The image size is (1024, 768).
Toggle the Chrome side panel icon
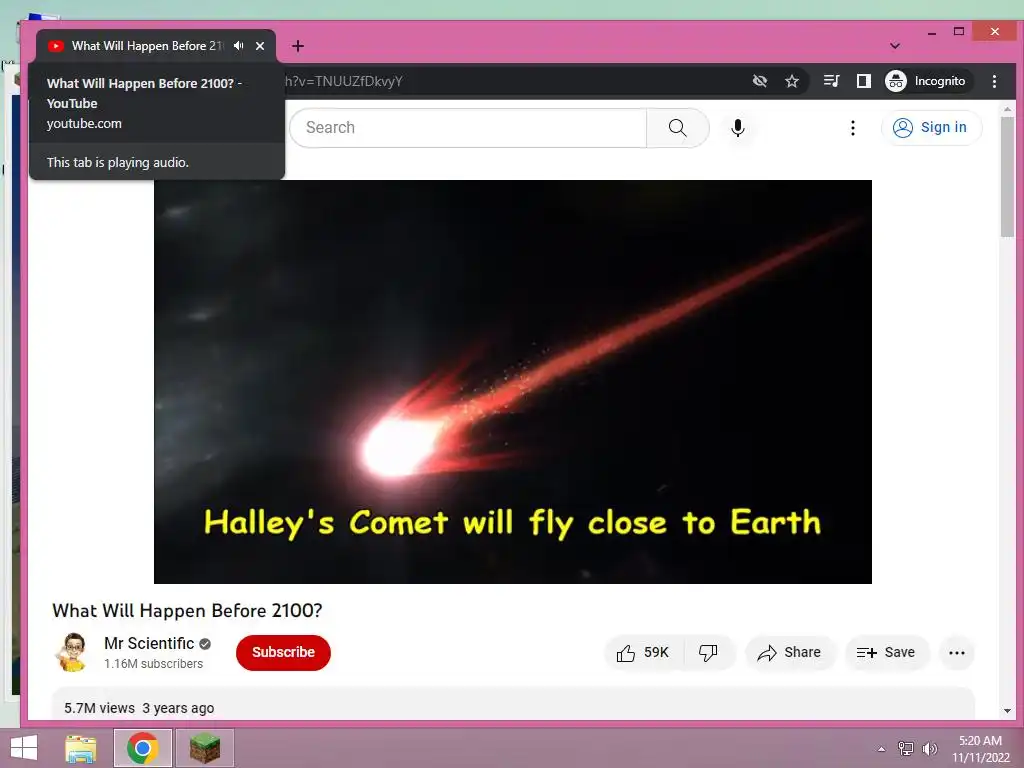coord(863,81)
